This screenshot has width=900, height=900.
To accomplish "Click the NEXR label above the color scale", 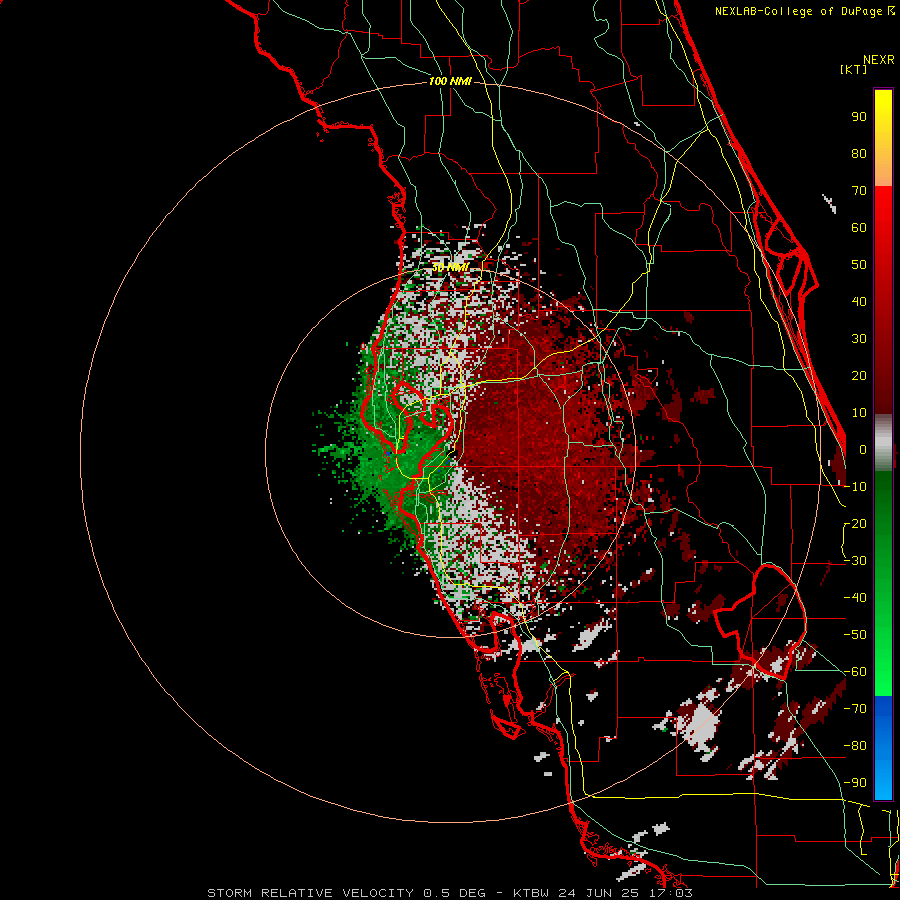I will (879, 60).
